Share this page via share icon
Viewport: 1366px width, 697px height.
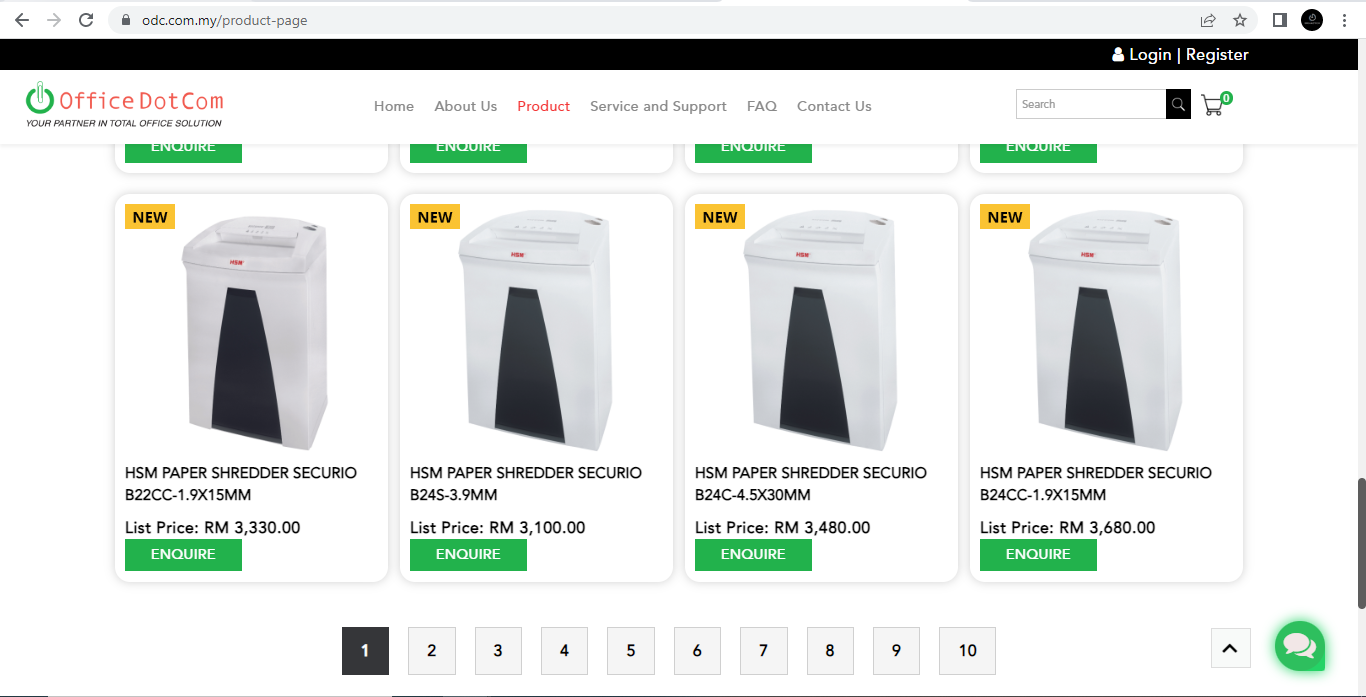(x=1208, y=20)
